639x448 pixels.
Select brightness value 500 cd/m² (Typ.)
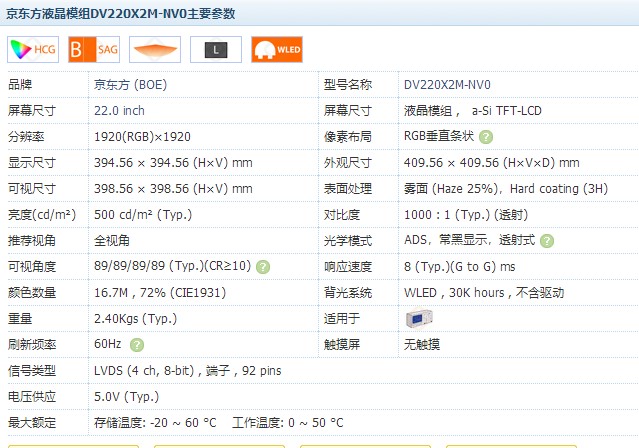click(x=143, y=214)
